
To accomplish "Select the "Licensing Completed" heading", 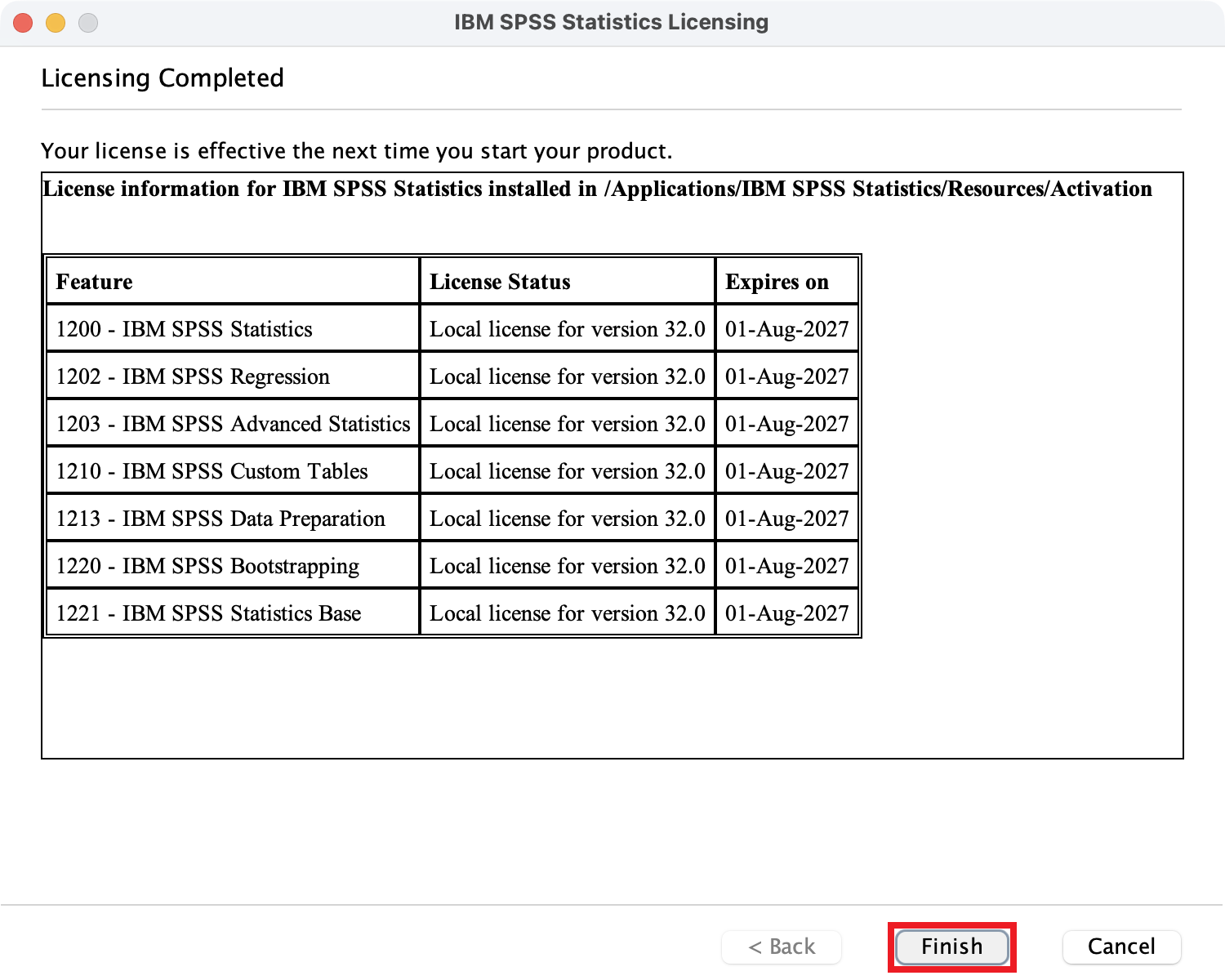I will (163, 78).
